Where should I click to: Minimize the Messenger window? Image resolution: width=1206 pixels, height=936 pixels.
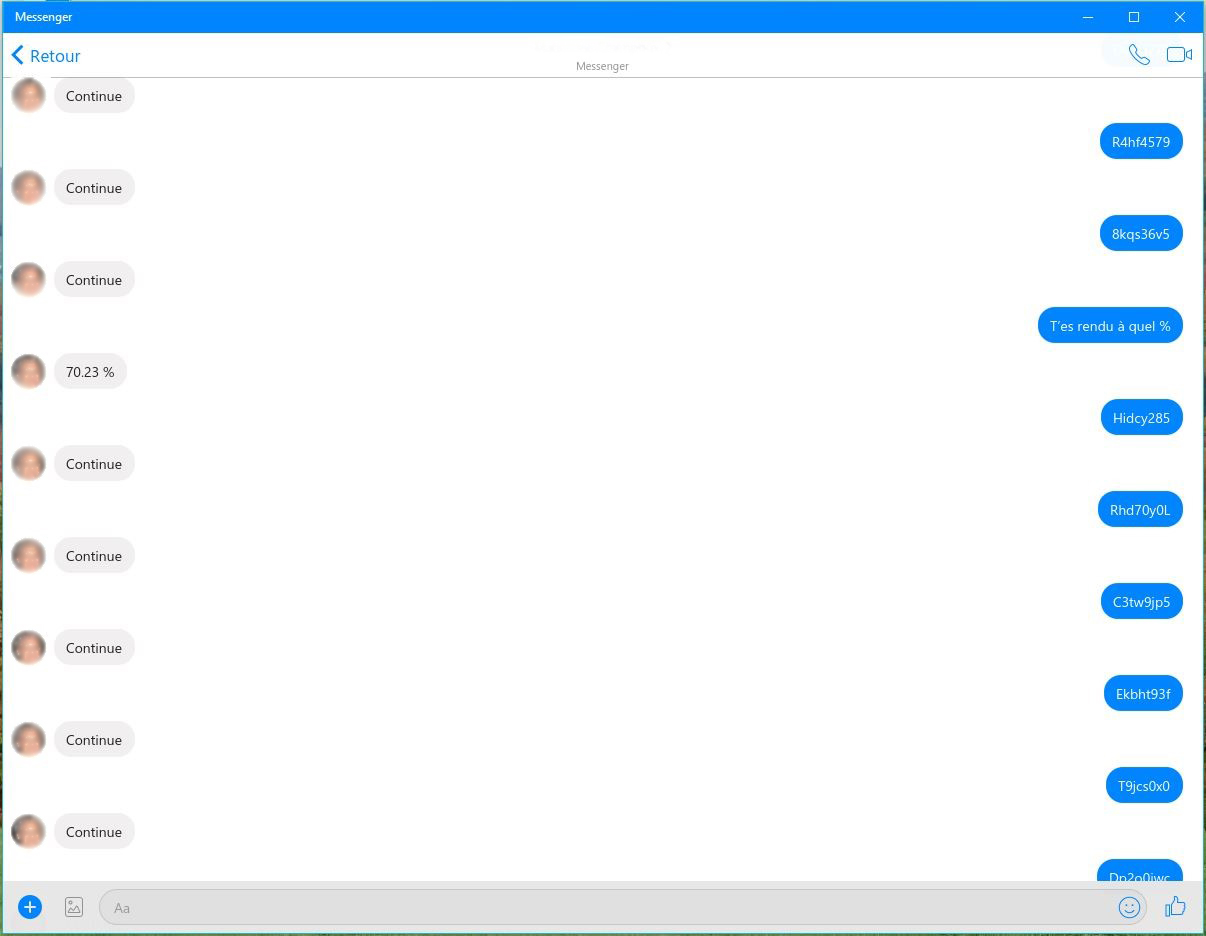pos(1088,17)
